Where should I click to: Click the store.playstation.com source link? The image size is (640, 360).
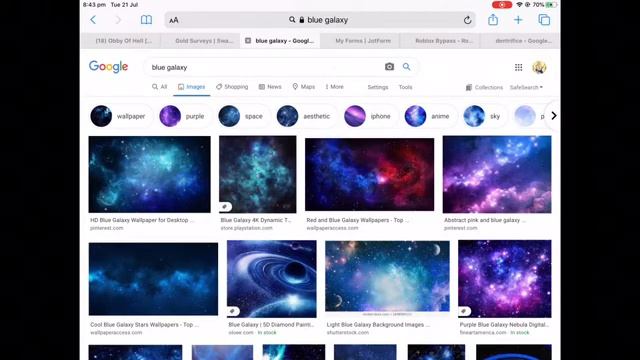click(x=247, y=228)
